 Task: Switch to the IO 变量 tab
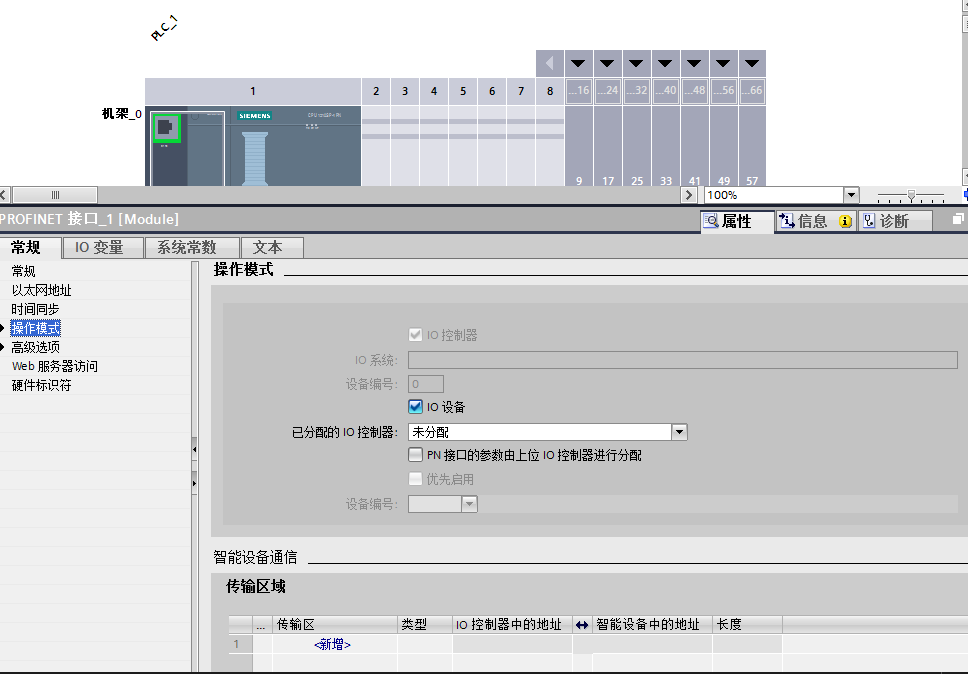click(103, 248)
